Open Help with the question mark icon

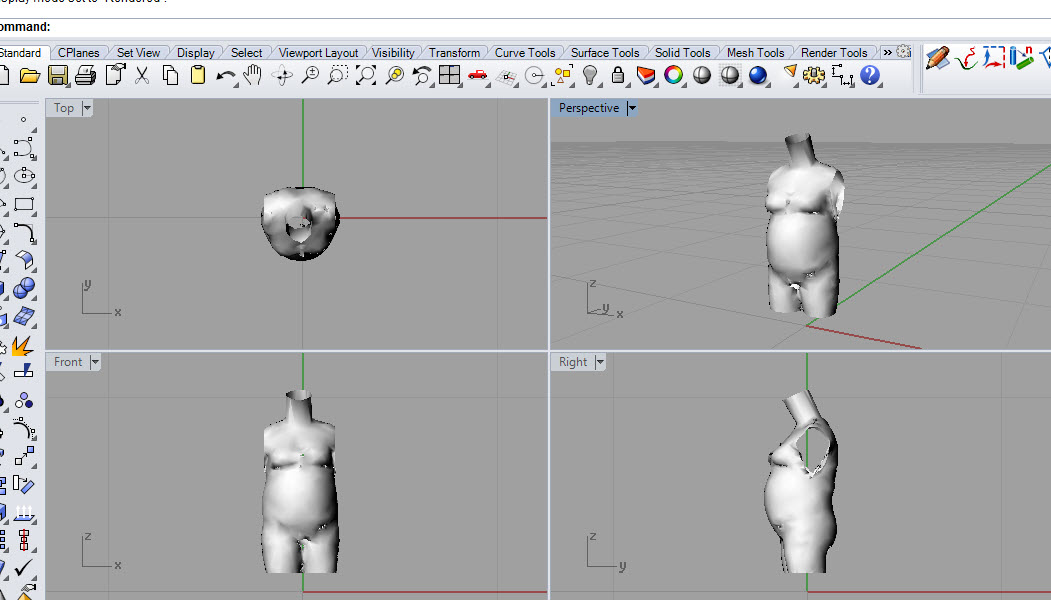pyautogui.click(x=869, y=75)
